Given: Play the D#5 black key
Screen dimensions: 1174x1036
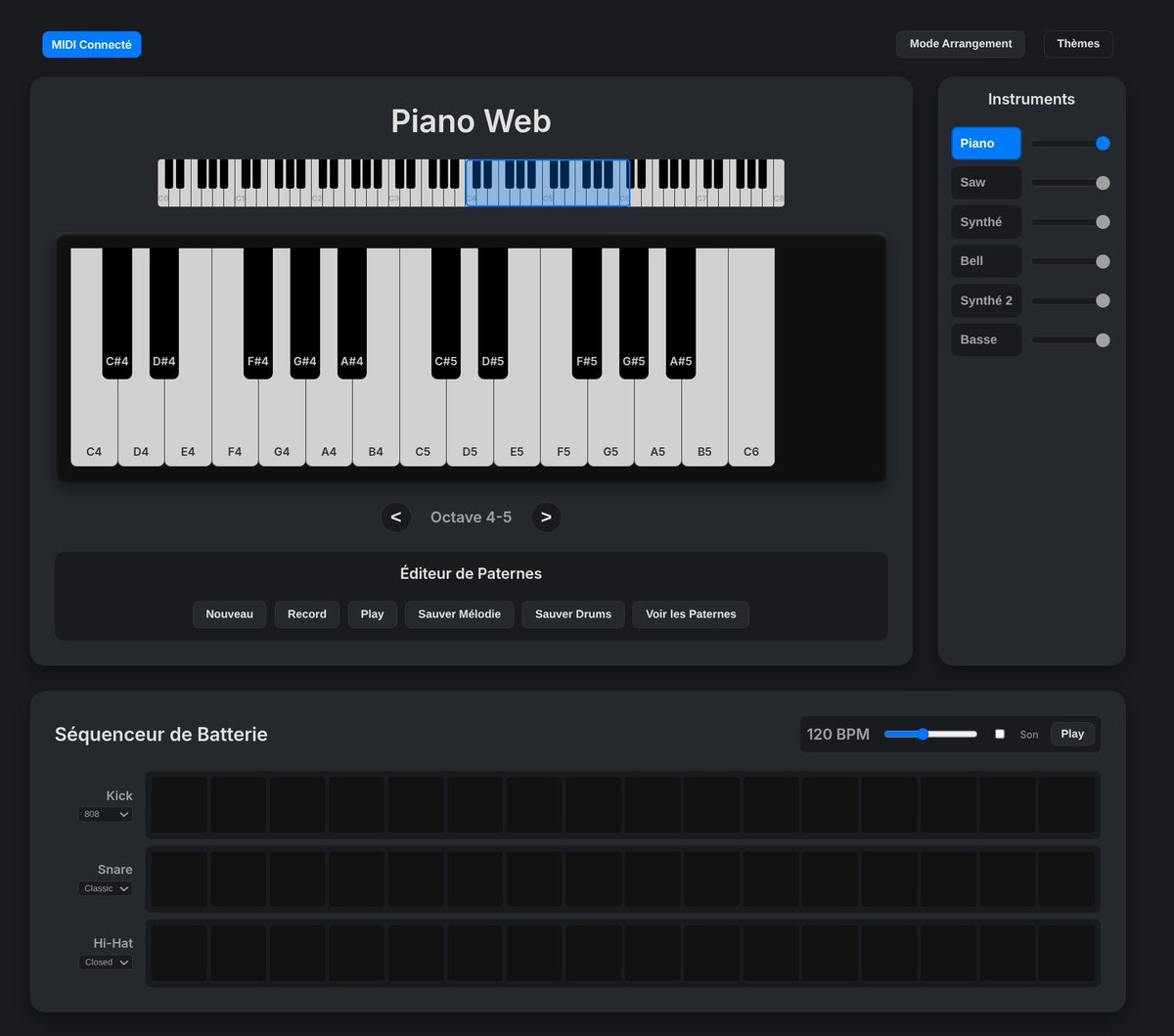Looking at the screenshot, I should 493,313.
